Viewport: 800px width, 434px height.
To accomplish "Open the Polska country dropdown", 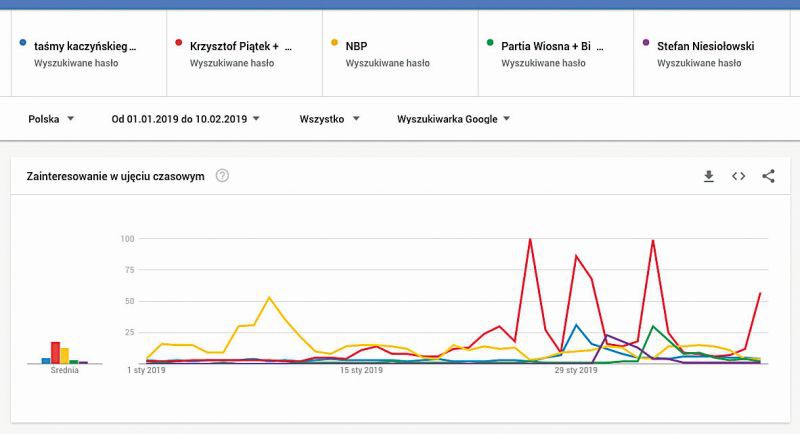I will [x=51, y=119].
